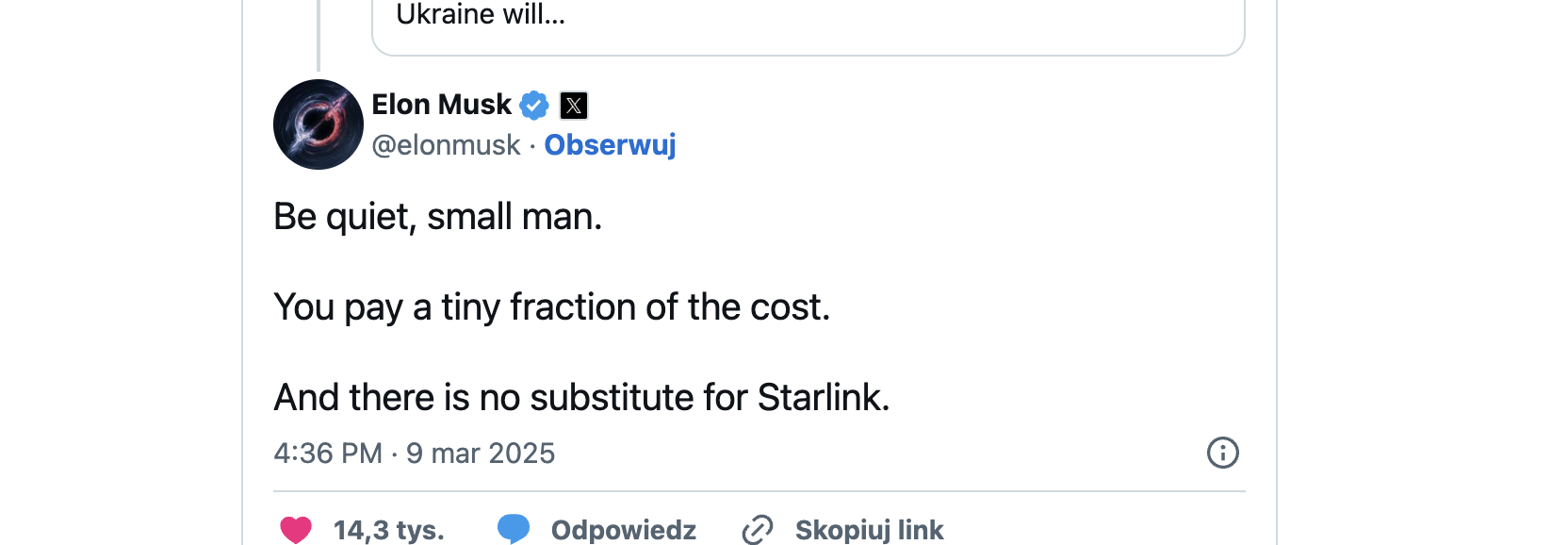
Task: Click the blue verified checkmark badge
Action: 534,106
